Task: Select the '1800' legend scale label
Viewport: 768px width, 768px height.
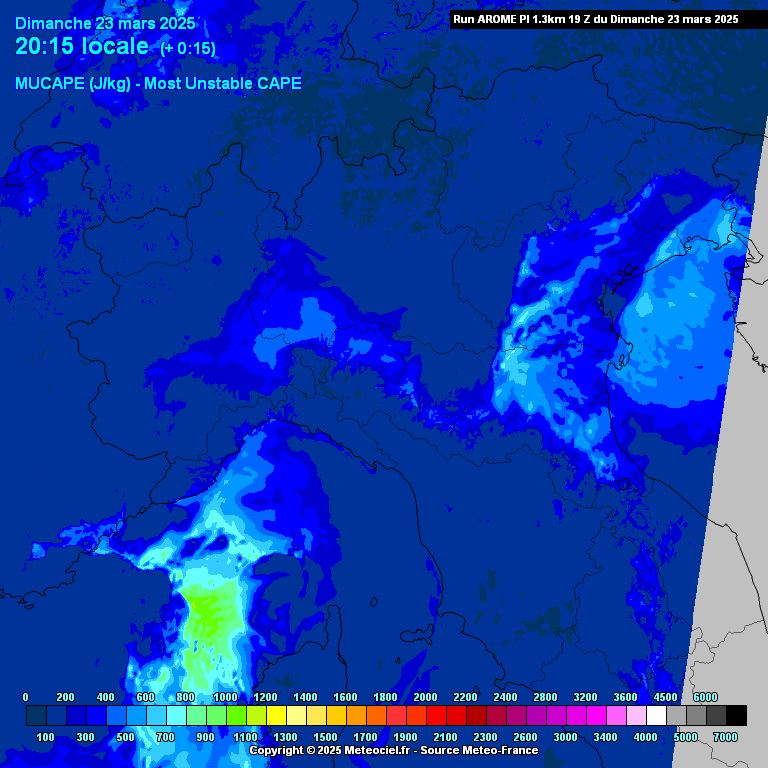Action: tap(385, 697)
